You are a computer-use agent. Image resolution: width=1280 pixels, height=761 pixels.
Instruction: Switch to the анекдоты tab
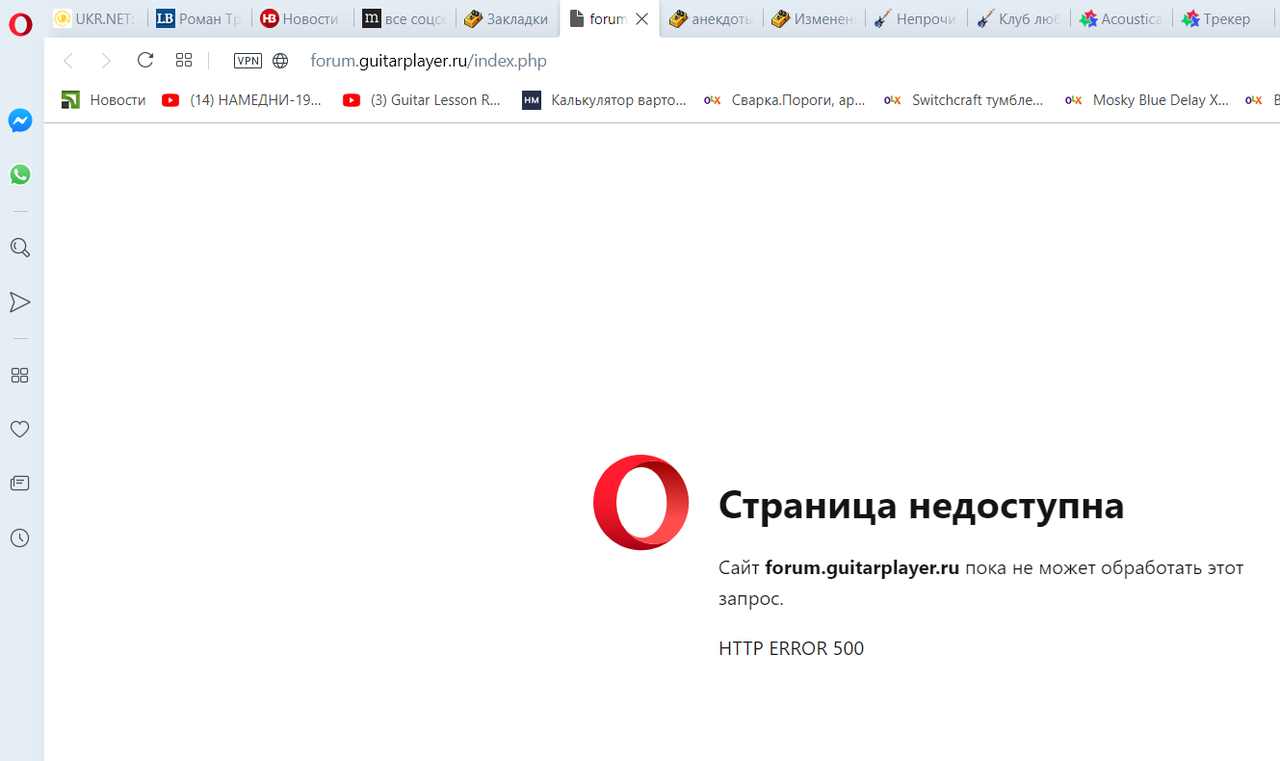tap(711, 19)
